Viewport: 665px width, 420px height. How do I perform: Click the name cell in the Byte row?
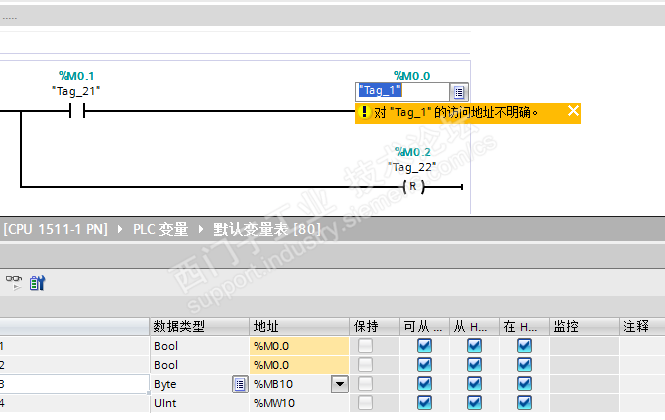point(74,384)
